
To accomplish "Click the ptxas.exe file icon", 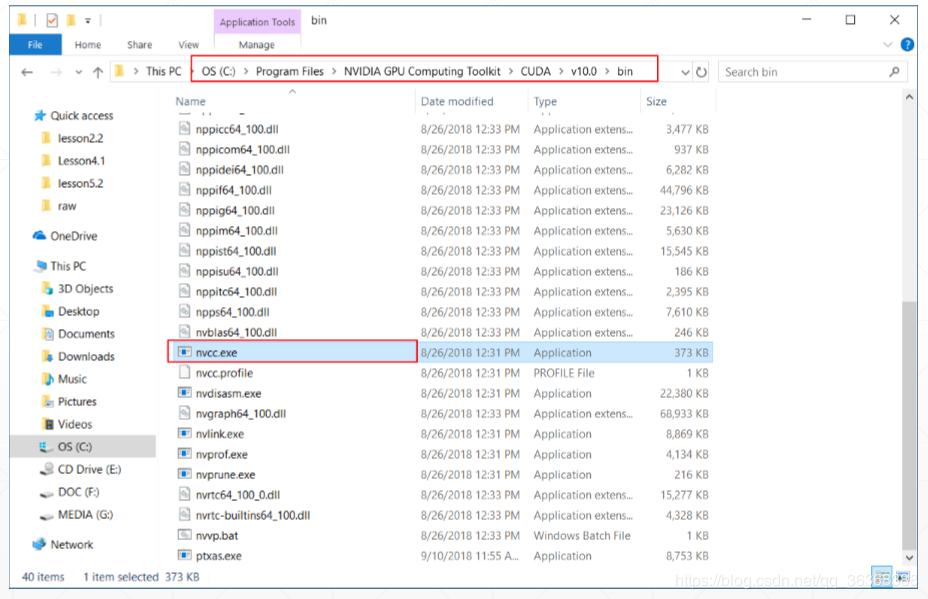I will (185, 556).
